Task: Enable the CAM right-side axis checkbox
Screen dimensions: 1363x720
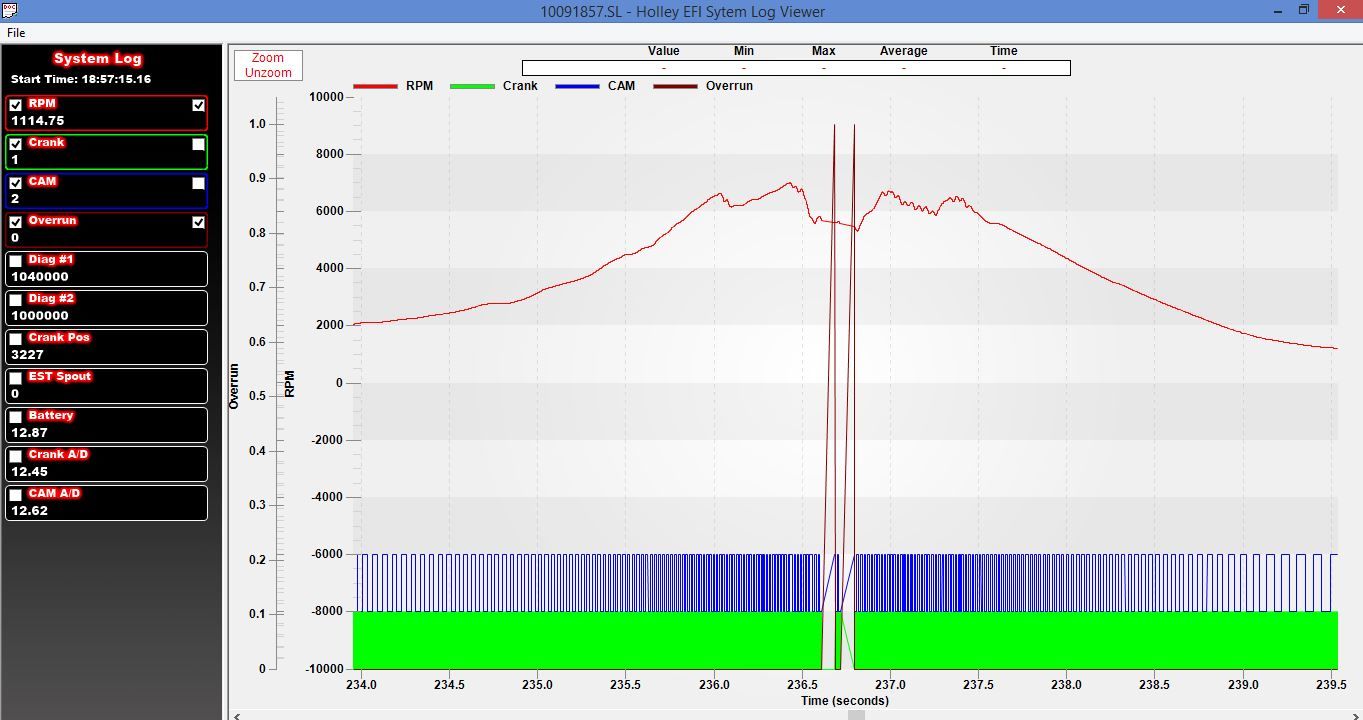Action: coord(198,183)
